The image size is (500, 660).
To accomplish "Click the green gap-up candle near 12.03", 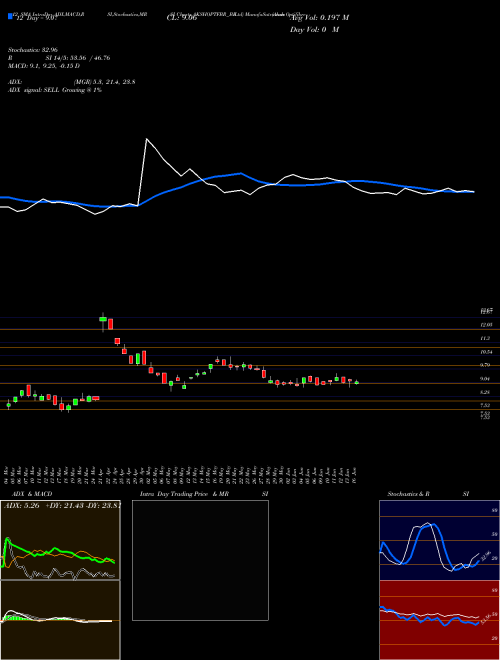I will pos(103,319).
